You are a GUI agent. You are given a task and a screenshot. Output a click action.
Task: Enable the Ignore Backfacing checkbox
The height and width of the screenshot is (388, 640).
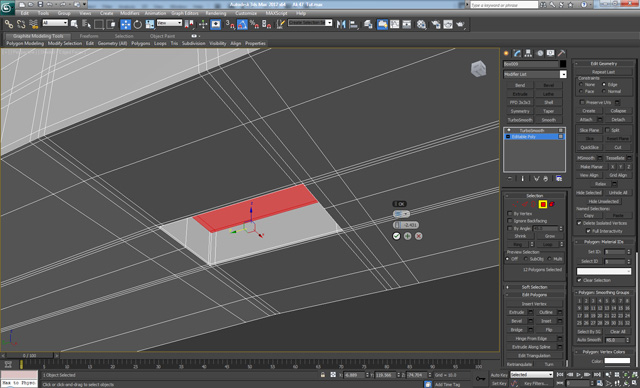coord(509,221)
